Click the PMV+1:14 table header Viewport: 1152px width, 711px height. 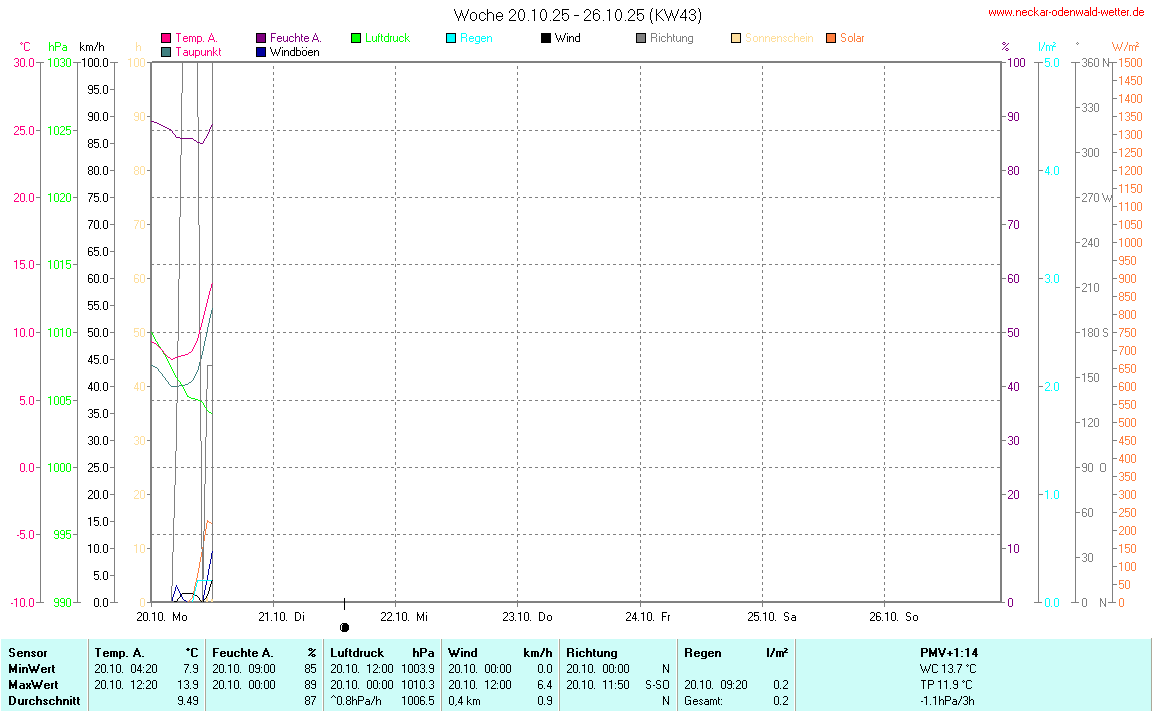(x=949, y=652)
